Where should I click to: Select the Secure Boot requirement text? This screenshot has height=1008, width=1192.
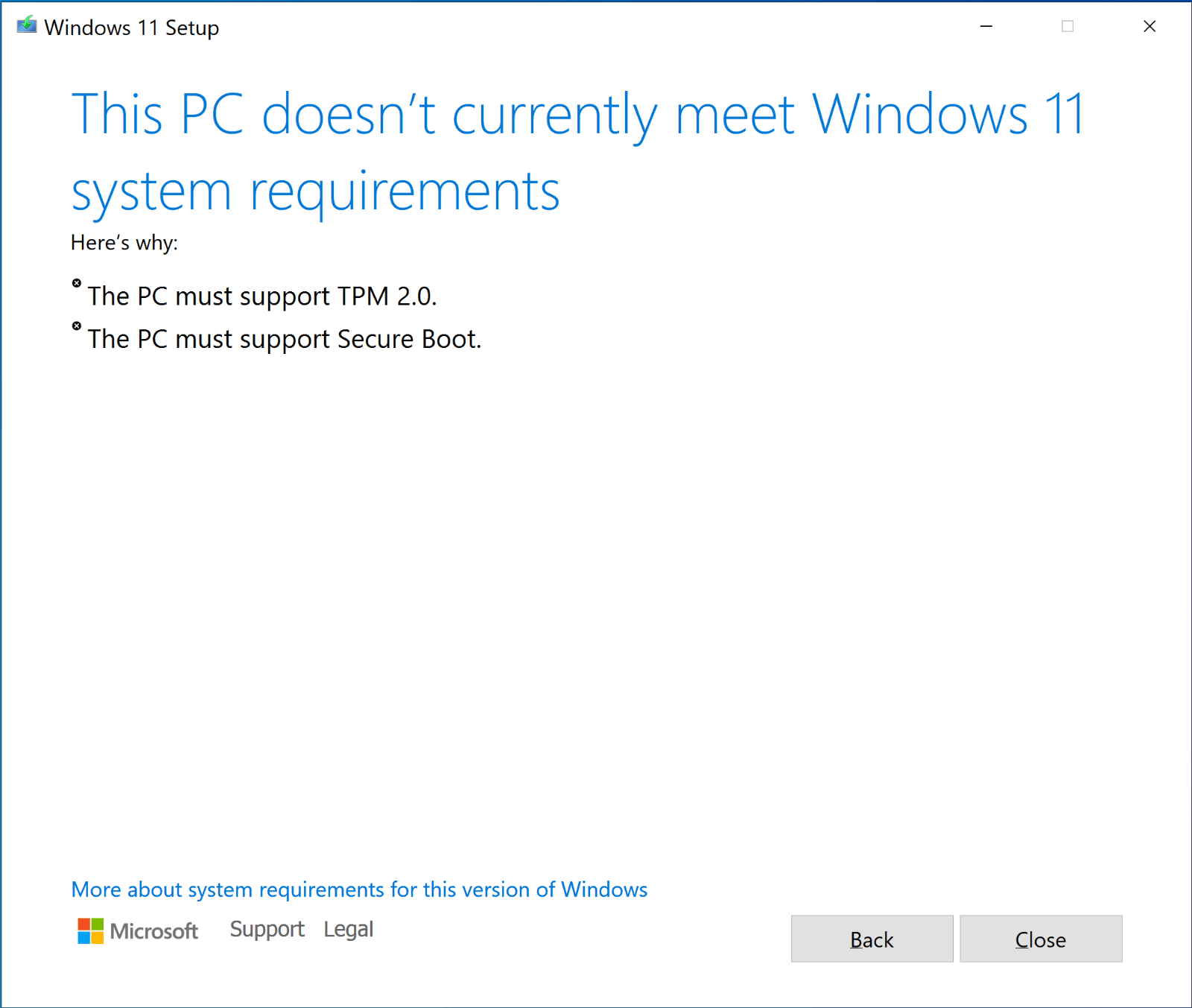point(285,339)
